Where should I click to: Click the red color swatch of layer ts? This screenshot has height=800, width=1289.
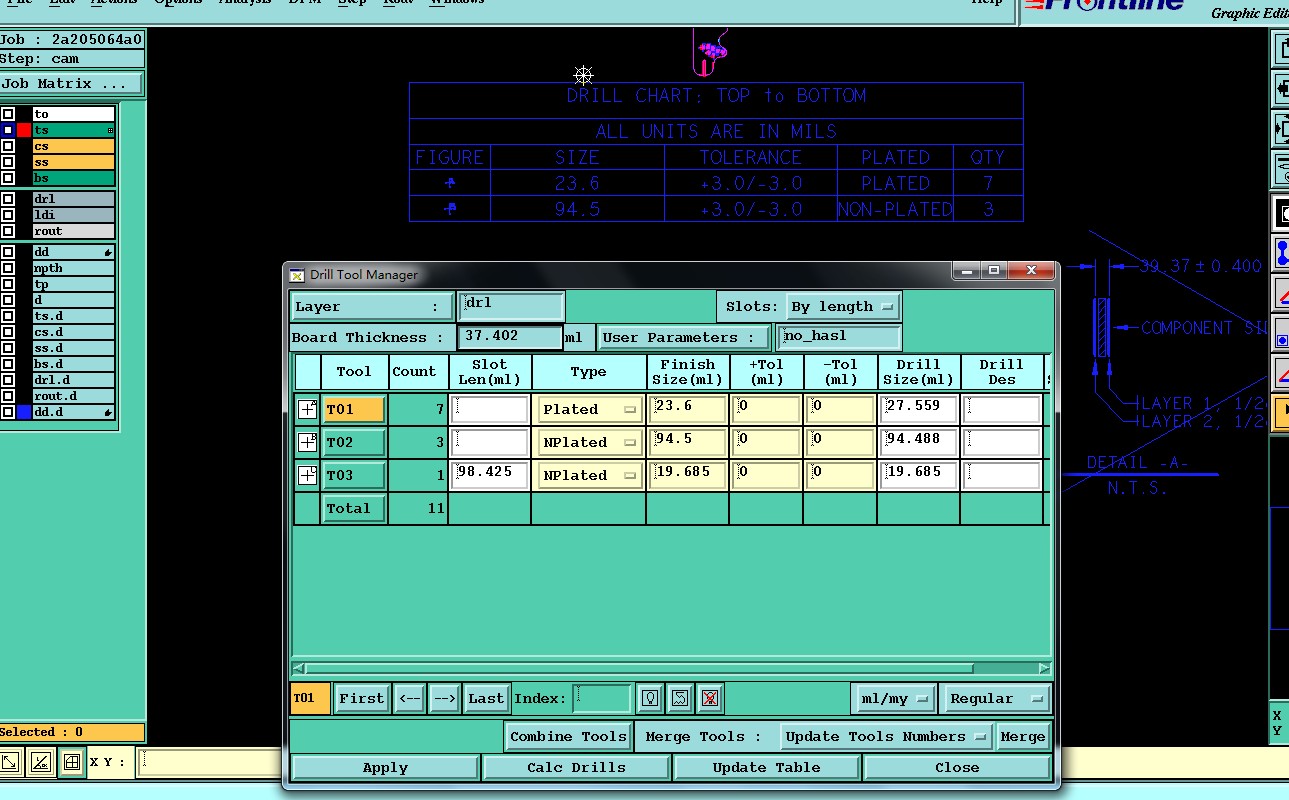tap(24, 130)
